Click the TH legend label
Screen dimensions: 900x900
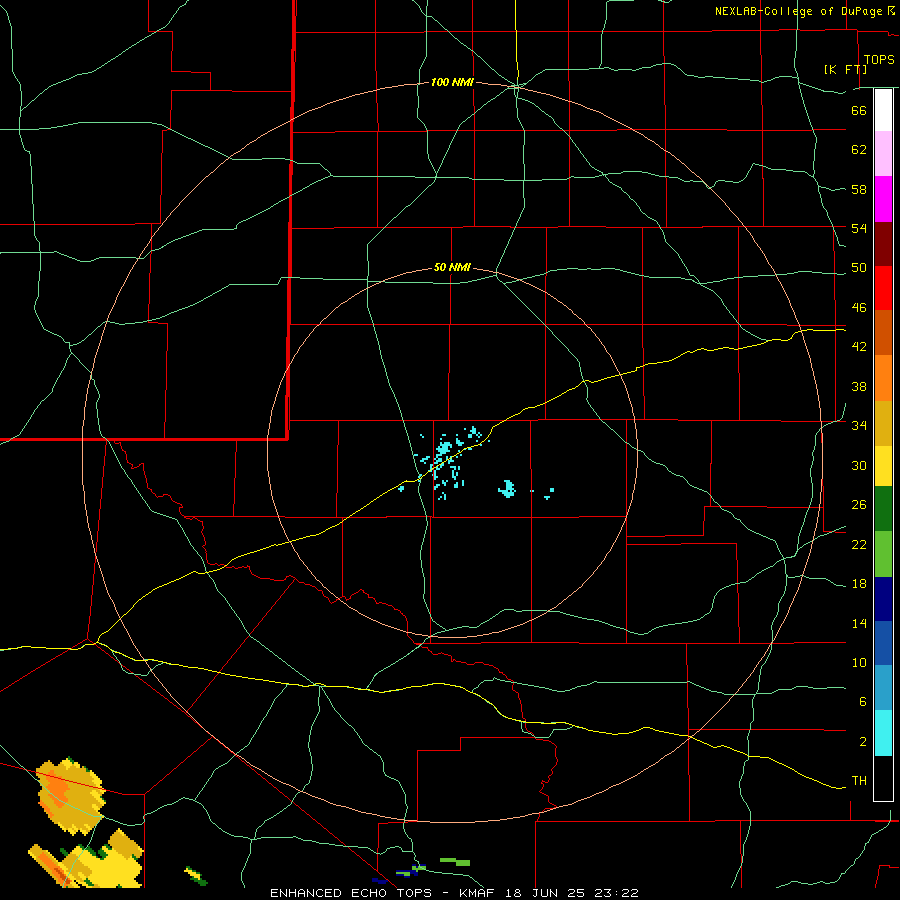tap(859, 781)
